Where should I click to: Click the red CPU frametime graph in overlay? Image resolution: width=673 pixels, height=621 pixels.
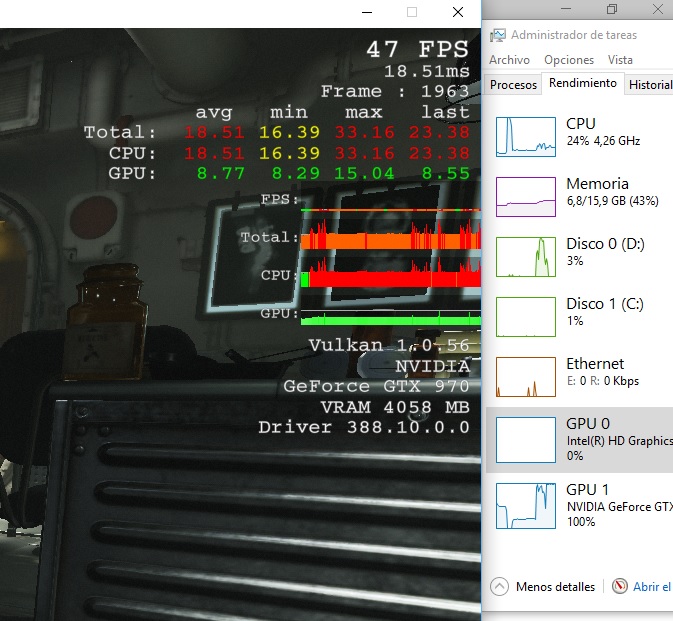pyautogui.click(x=391, y=274)
